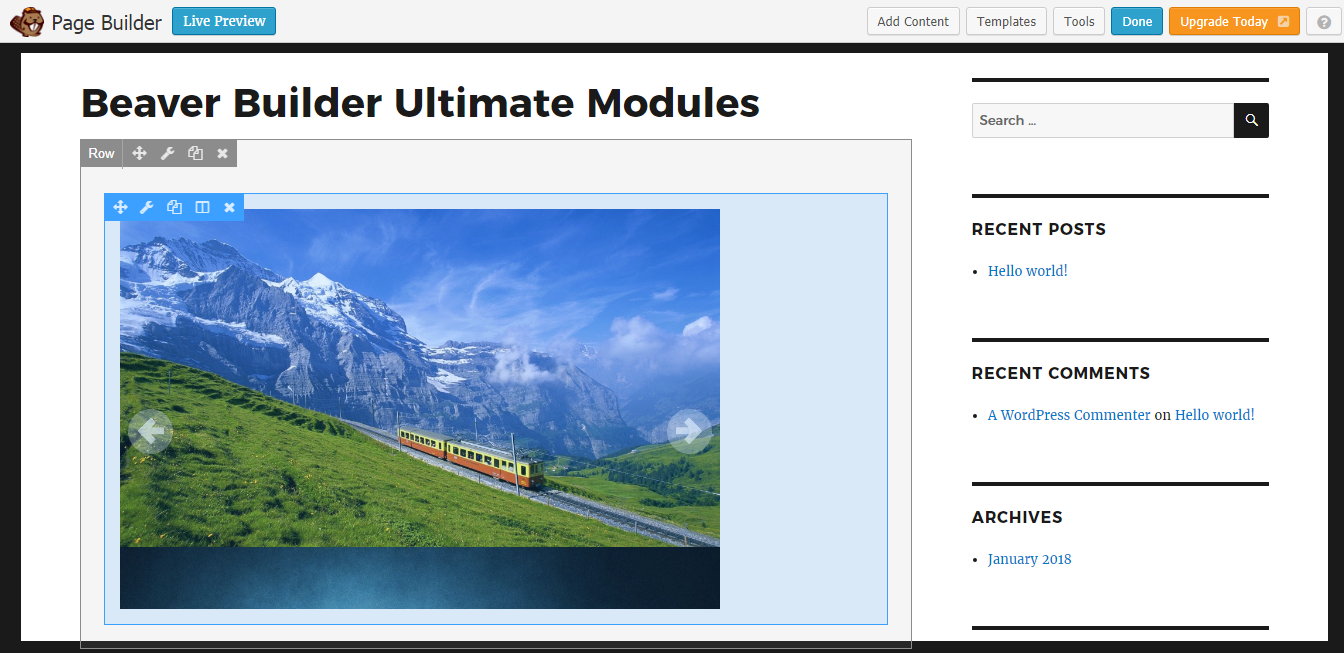Viewport: 1344px width, 653px height.
Task: Click the Beaver Builder Ultimate Modules heading
Action: coord(420,103)
